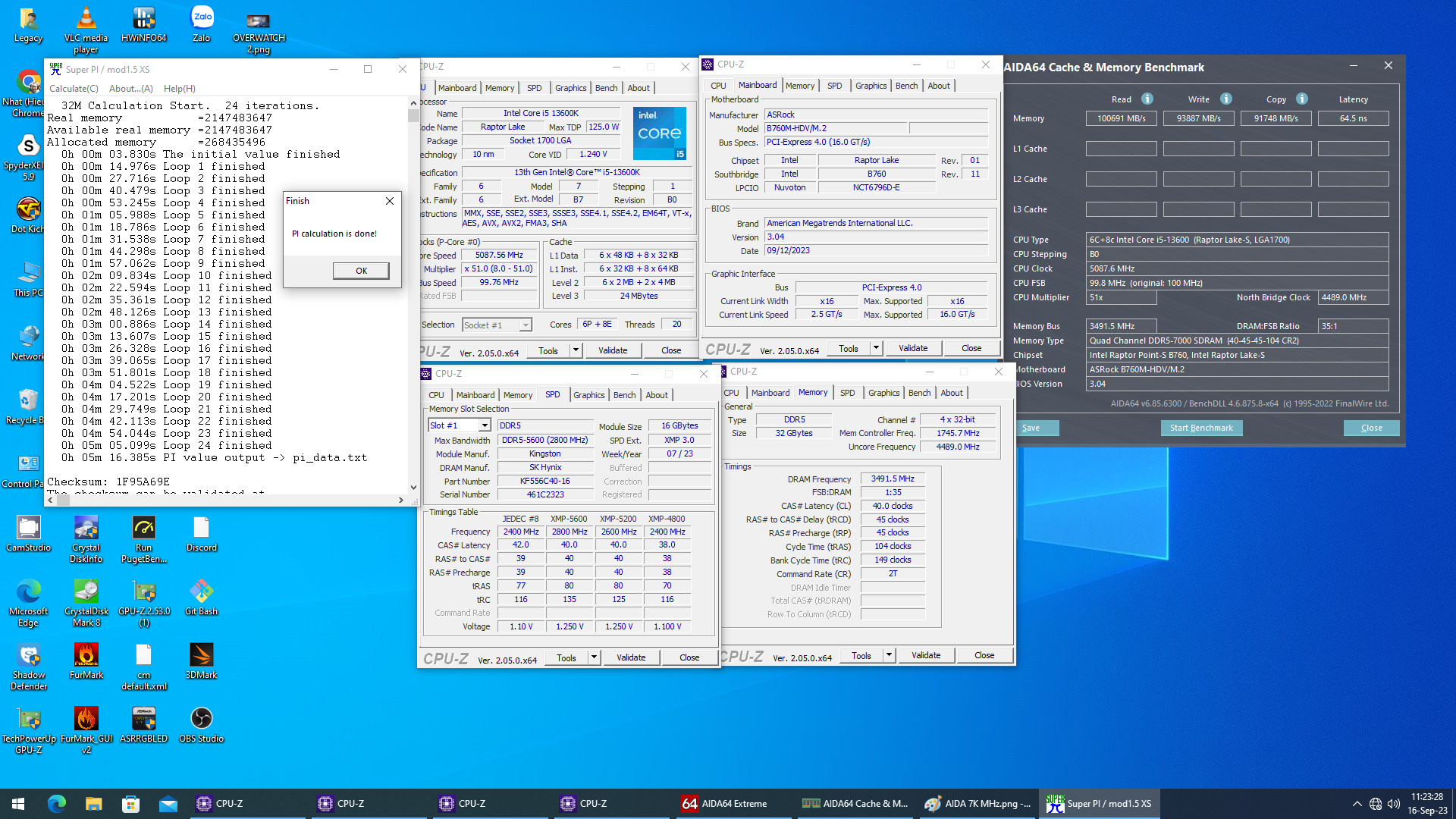This screenshot has width=1456, height=819.
Task: Click the Read info icon in AIDA64
Action: [x=1147, y=99]
